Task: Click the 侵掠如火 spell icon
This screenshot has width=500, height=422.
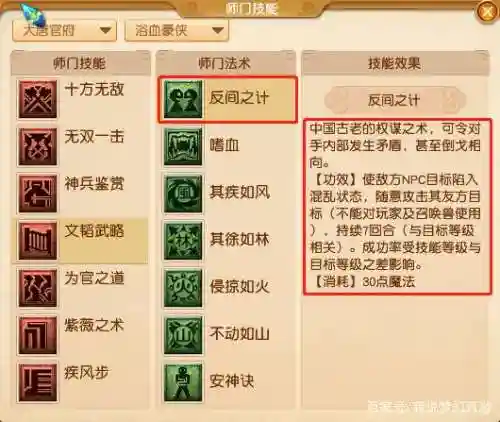Action: (x=183, y=288)
